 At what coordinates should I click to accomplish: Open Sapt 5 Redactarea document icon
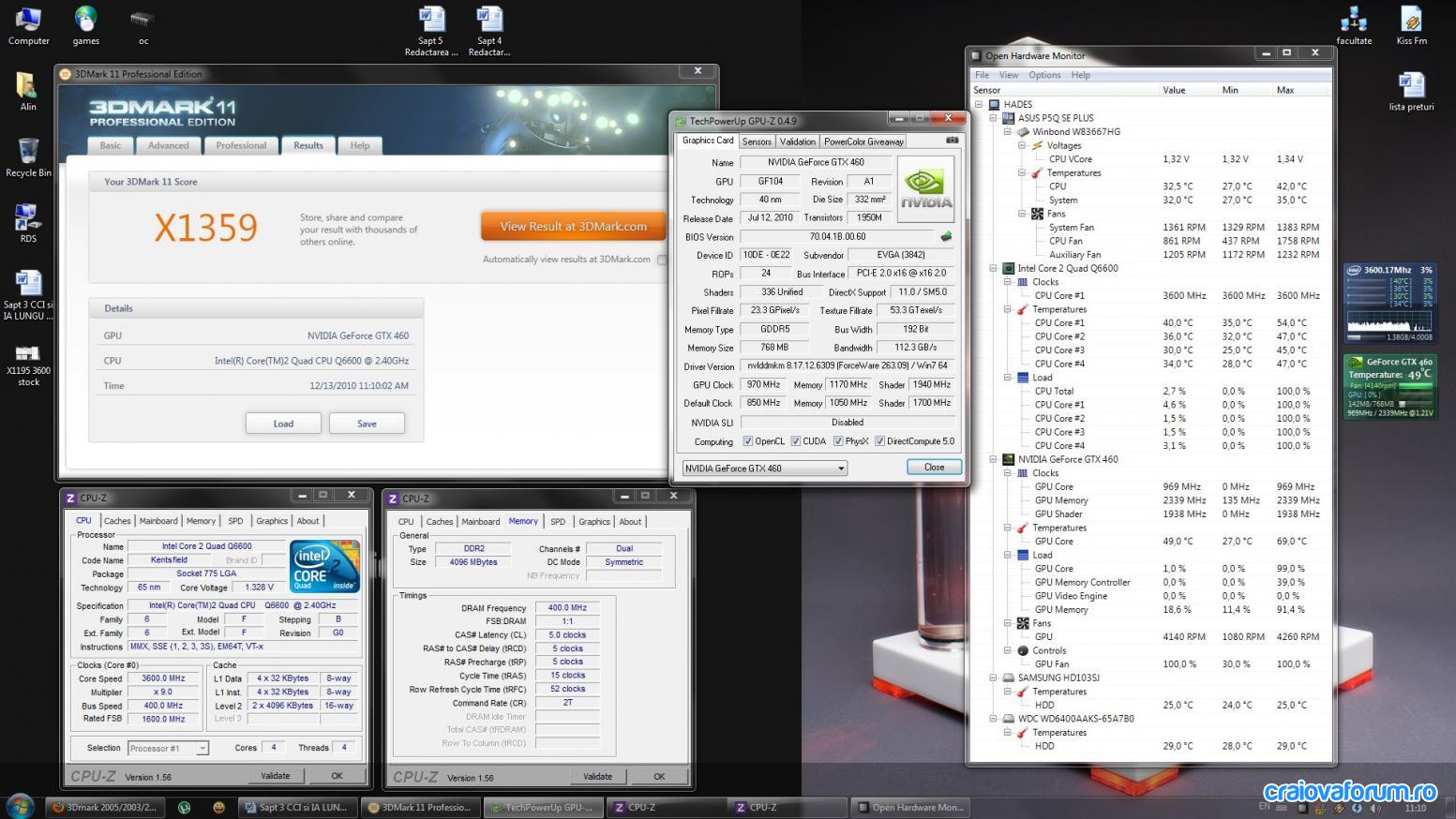pyautogui.click(x=431, y=31)
